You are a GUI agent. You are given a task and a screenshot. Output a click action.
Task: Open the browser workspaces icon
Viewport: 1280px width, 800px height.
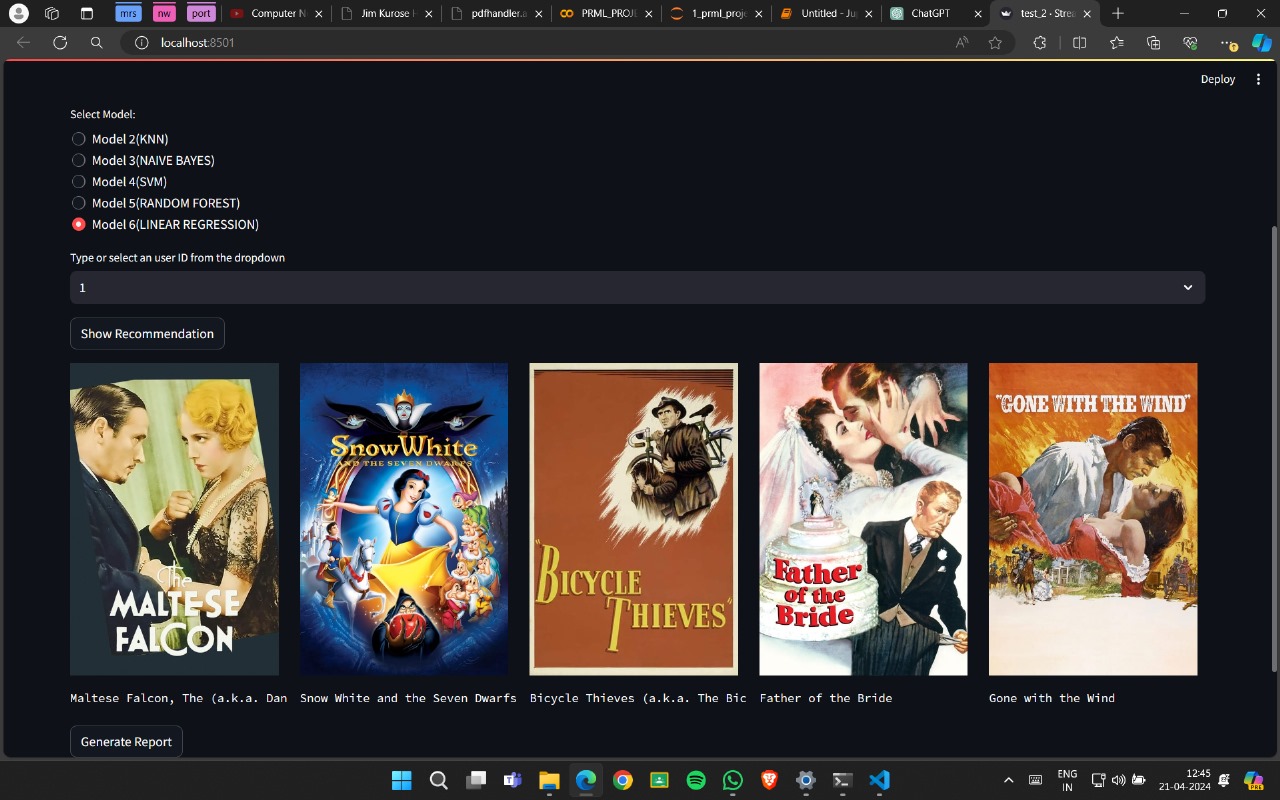tap(52, 14)
